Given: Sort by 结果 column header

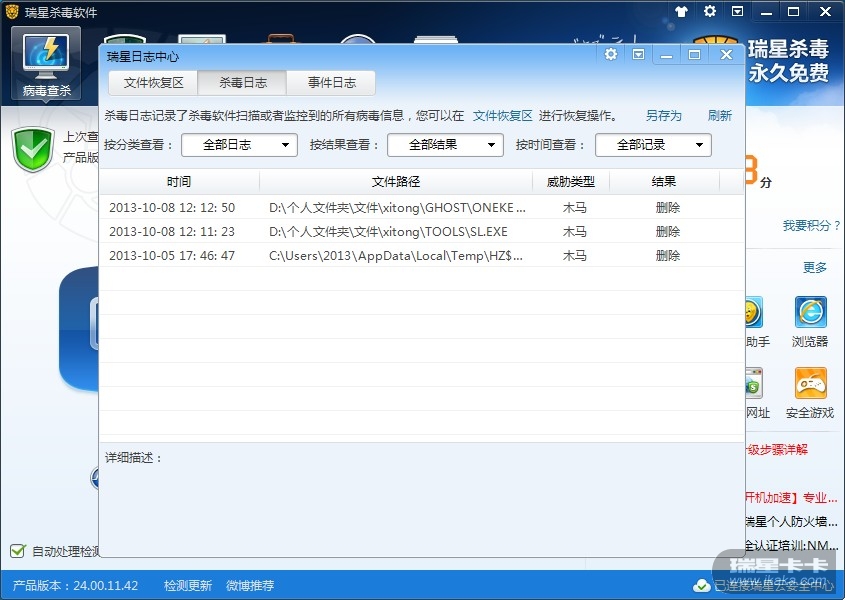Looking at the screenshot, I should [x=663, y=182].
